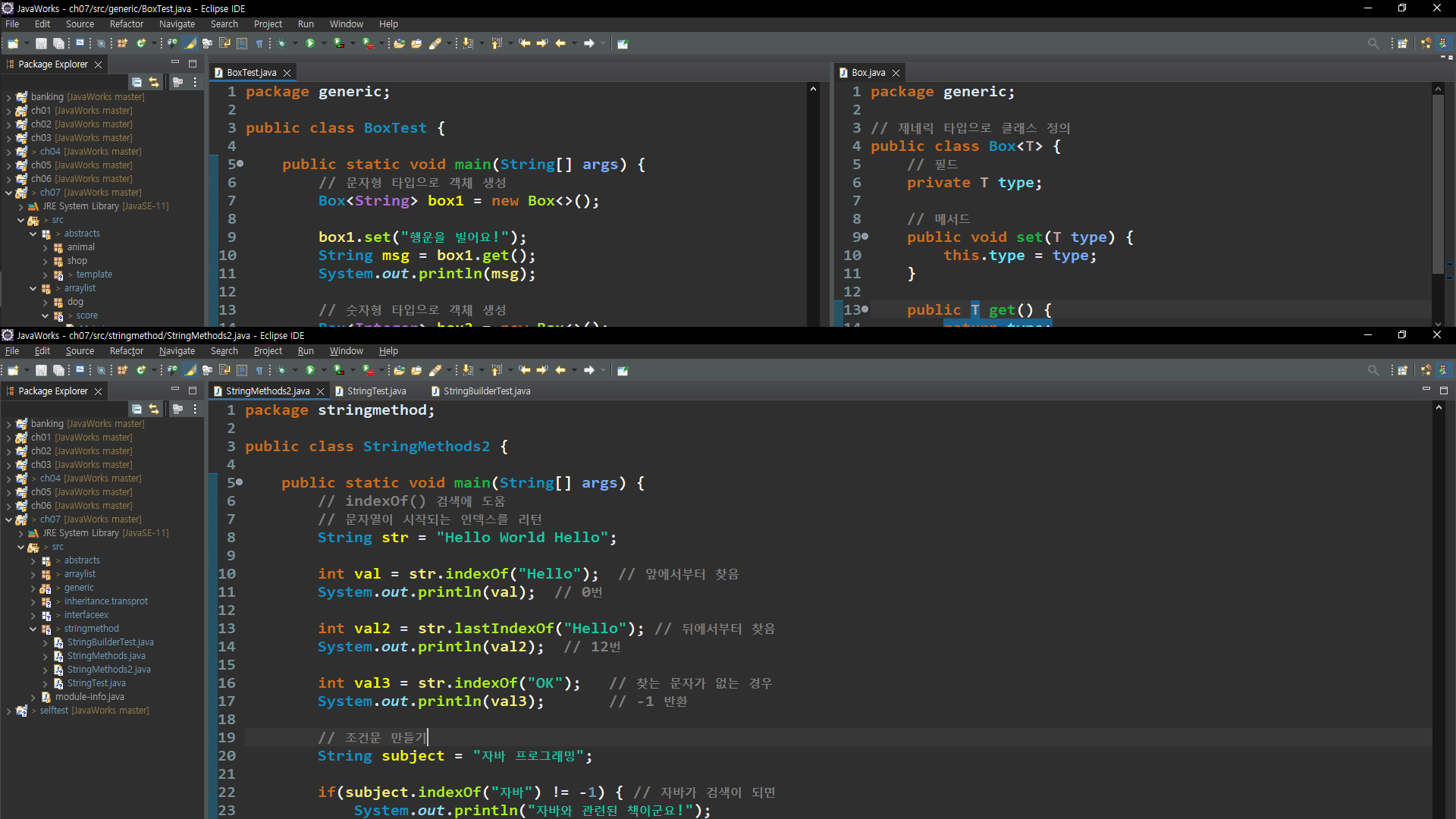Viewport: 1456px width, 819px height.
Task: Open Refactor menu in StringMethods2 window
Action: click(x=126, y=351)
